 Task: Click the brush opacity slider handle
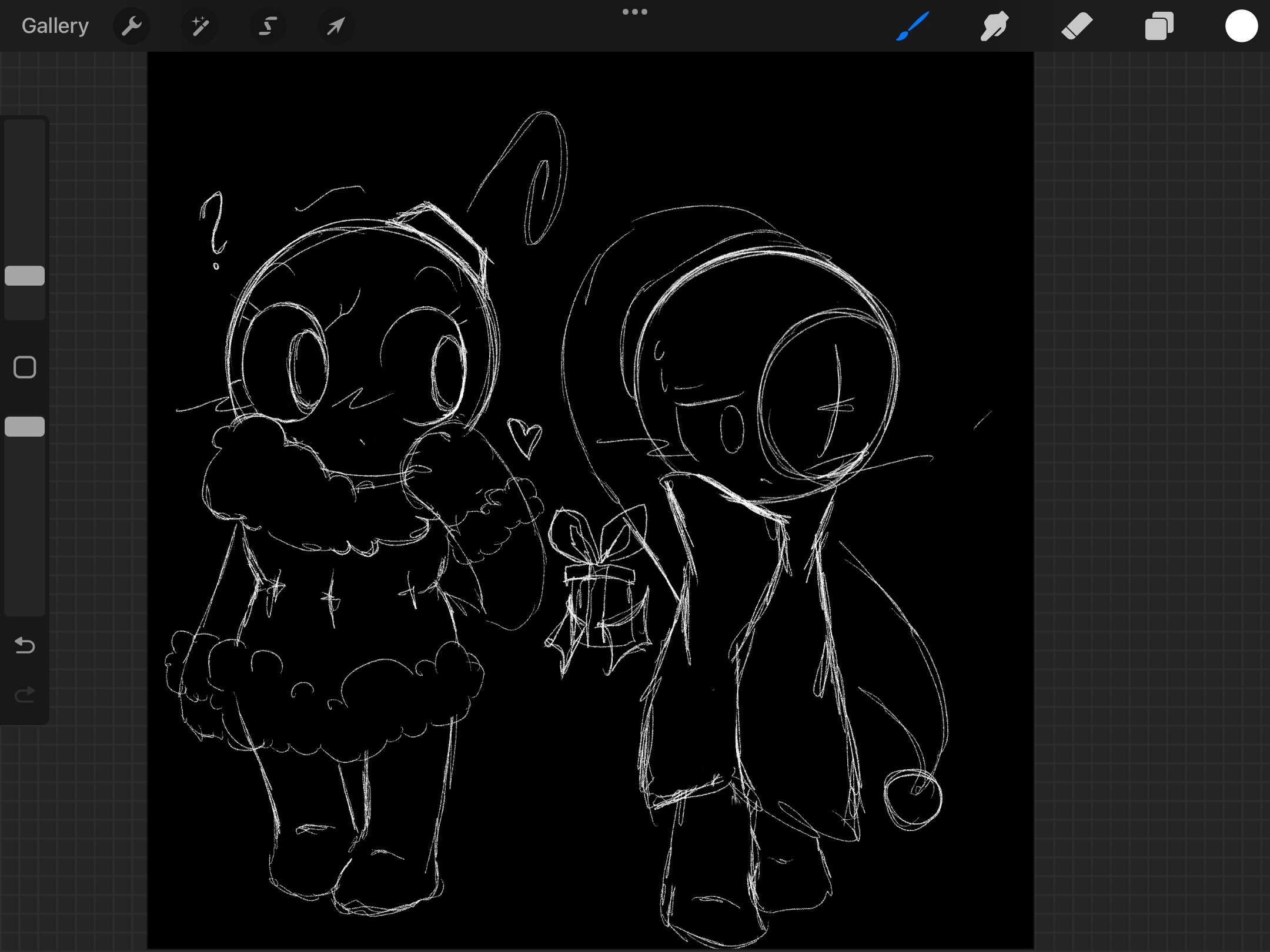[x=25, y=427]
